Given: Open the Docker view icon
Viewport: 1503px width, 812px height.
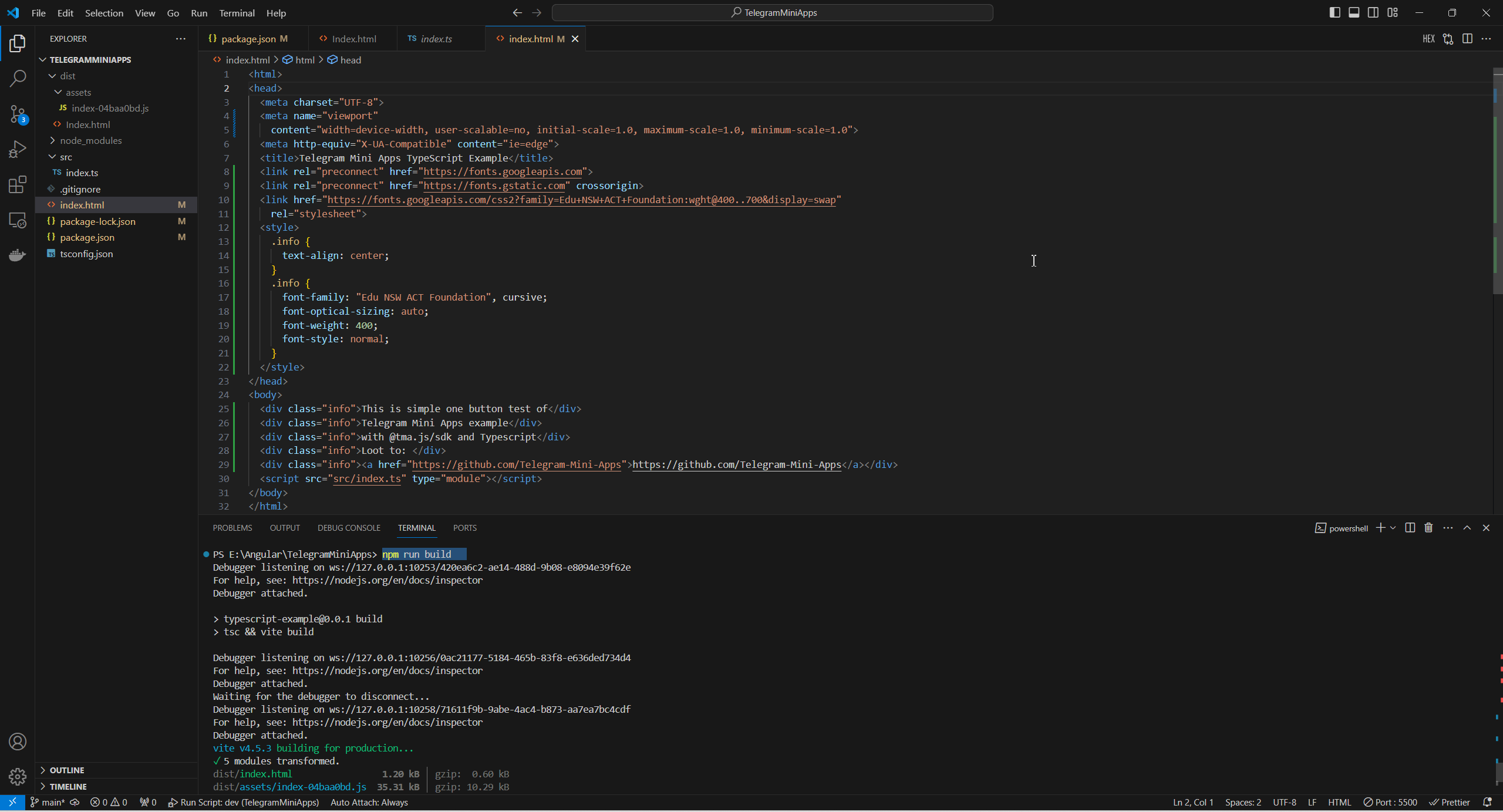Looking at the screenshot, I should (18, 255).
